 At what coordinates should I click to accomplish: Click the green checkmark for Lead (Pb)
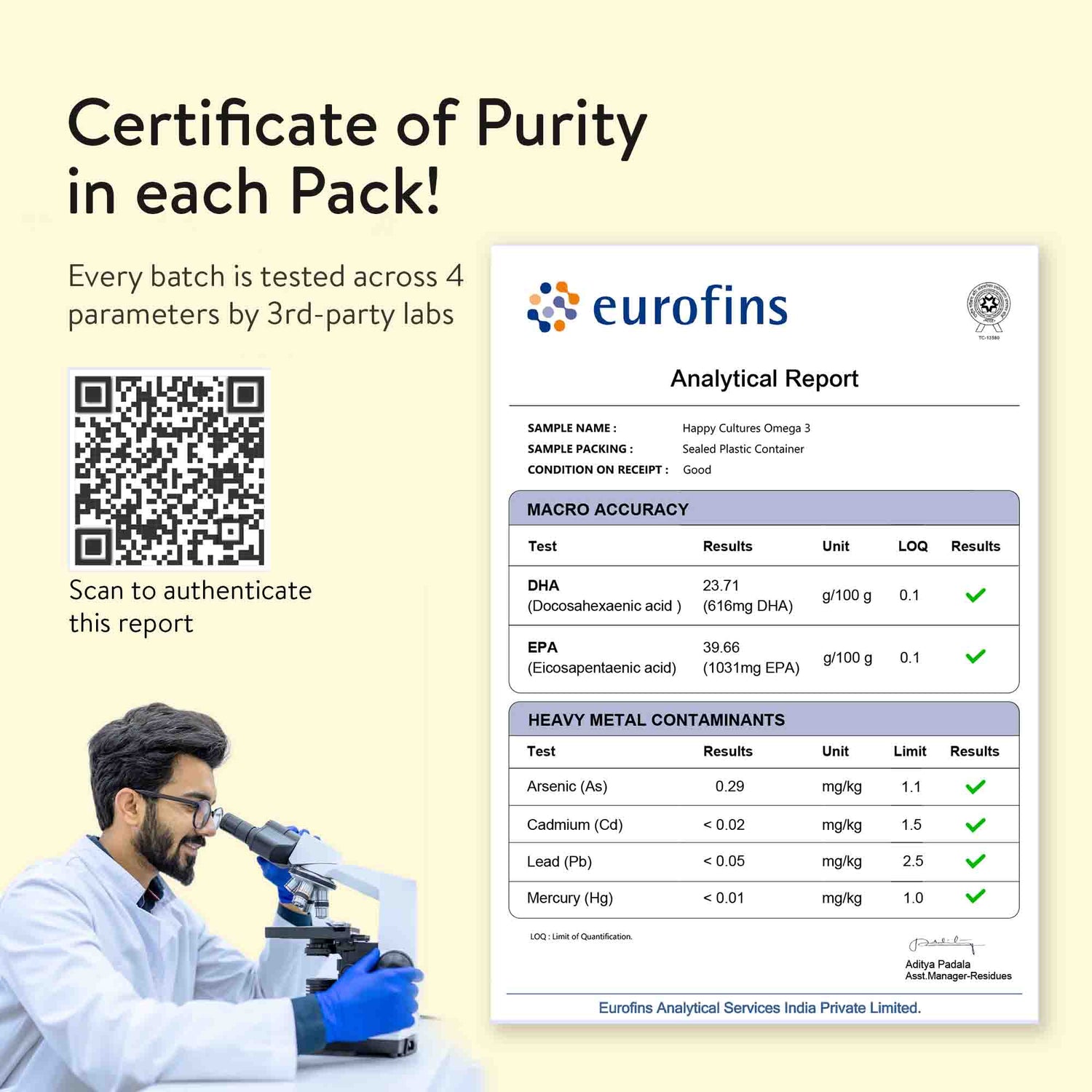pyautogui.click(x=975, y=861)
